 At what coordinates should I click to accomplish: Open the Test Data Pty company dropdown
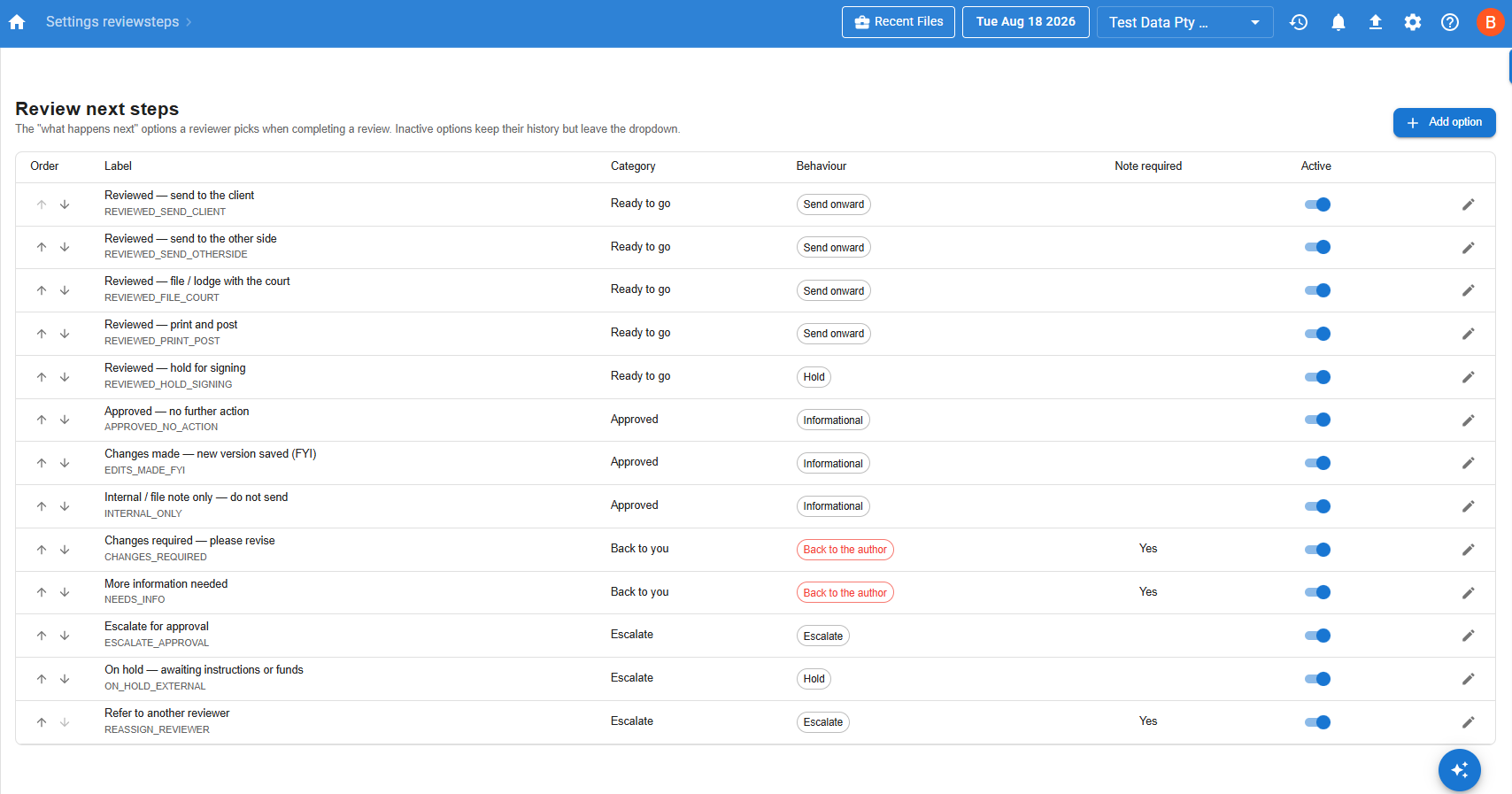[x=1184, y=22]
